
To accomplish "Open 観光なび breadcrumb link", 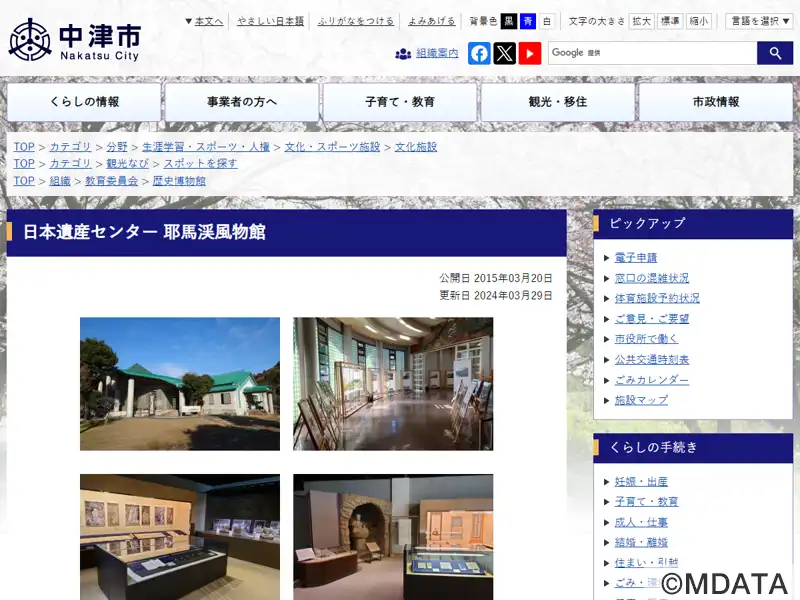I will (x=127, y=164).
